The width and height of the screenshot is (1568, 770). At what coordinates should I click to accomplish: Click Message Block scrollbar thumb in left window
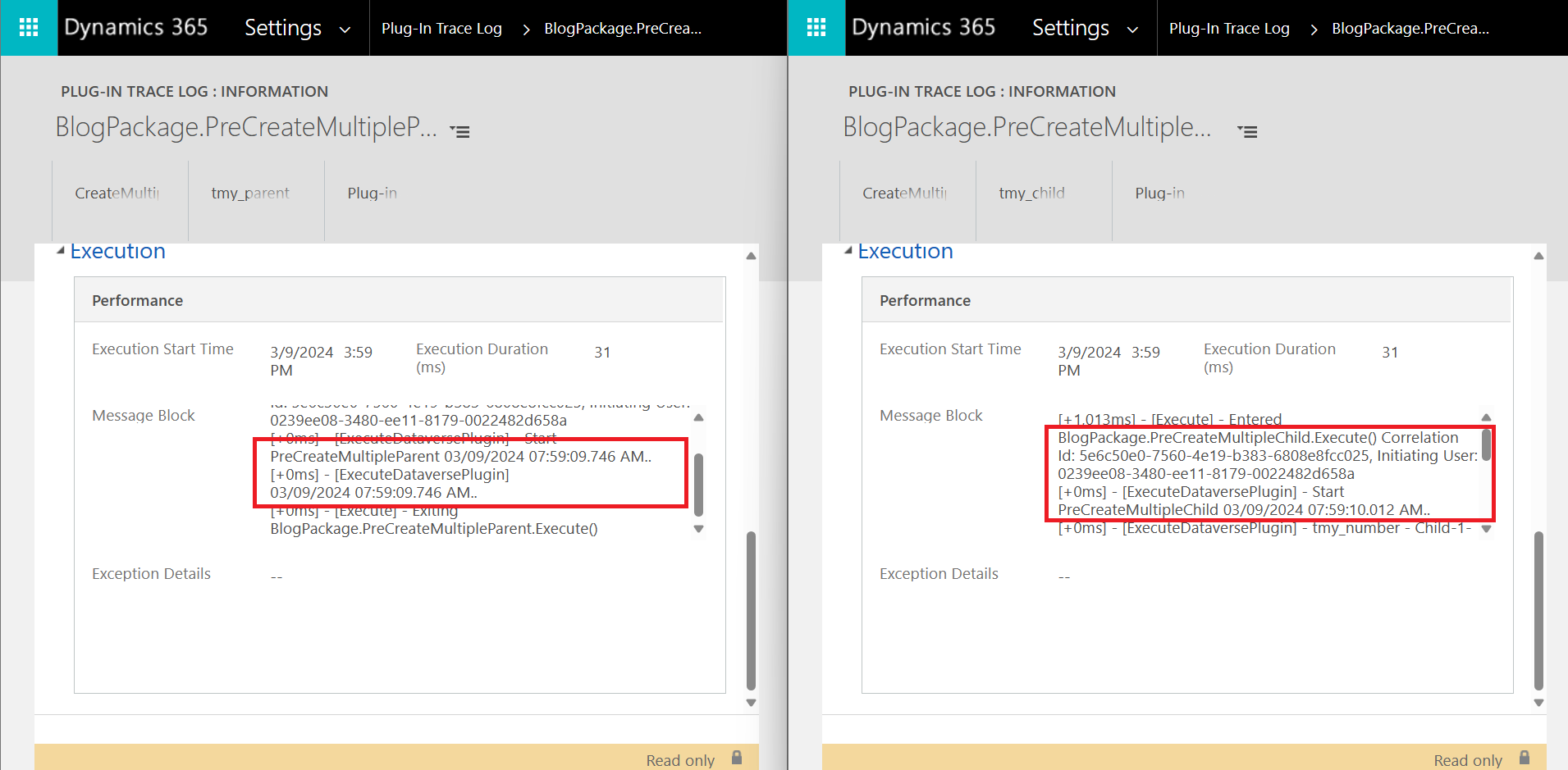[x=699, y=484]
